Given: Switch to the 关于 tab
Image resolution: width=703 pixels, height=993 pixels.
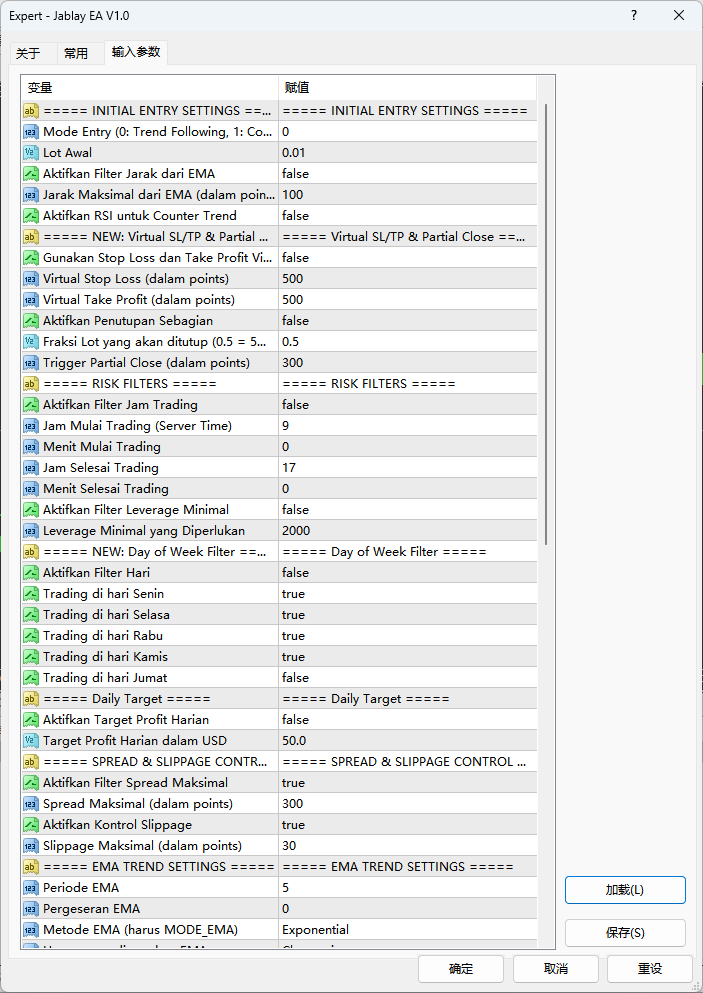Looking at the screenshot, I should 28,53.
